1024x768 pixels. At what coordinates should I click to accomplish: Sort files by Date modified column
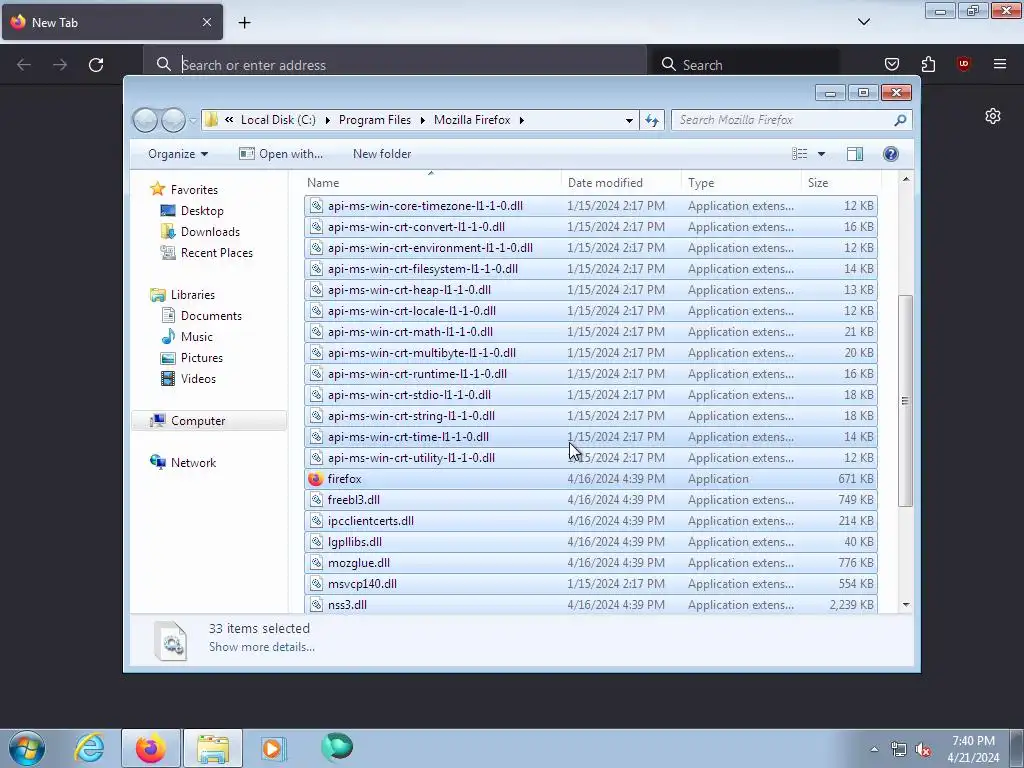pyautogui.click(x=621, y=183)
